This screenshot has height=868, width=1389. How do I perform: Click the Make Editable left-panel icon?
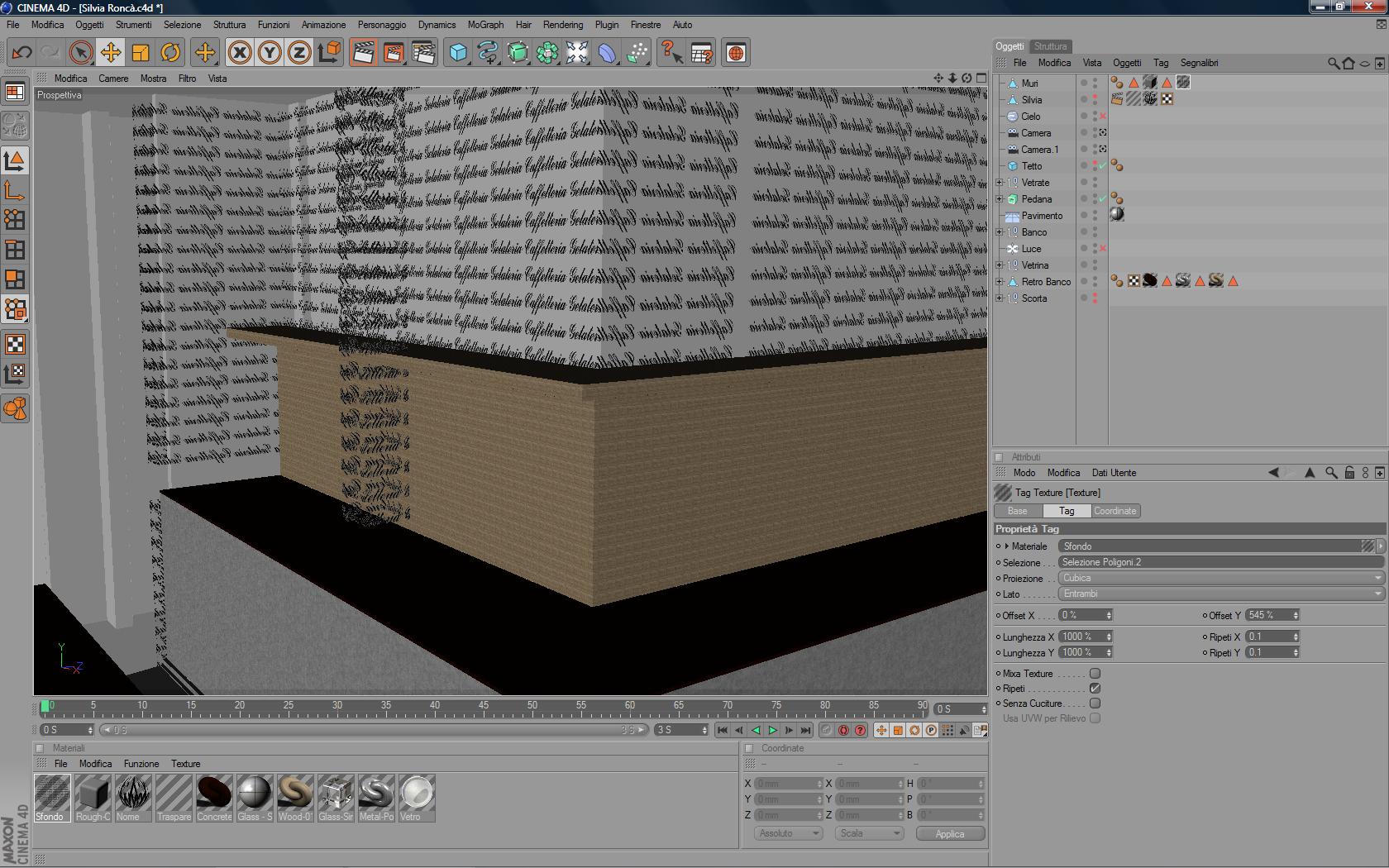coord(15,126)
